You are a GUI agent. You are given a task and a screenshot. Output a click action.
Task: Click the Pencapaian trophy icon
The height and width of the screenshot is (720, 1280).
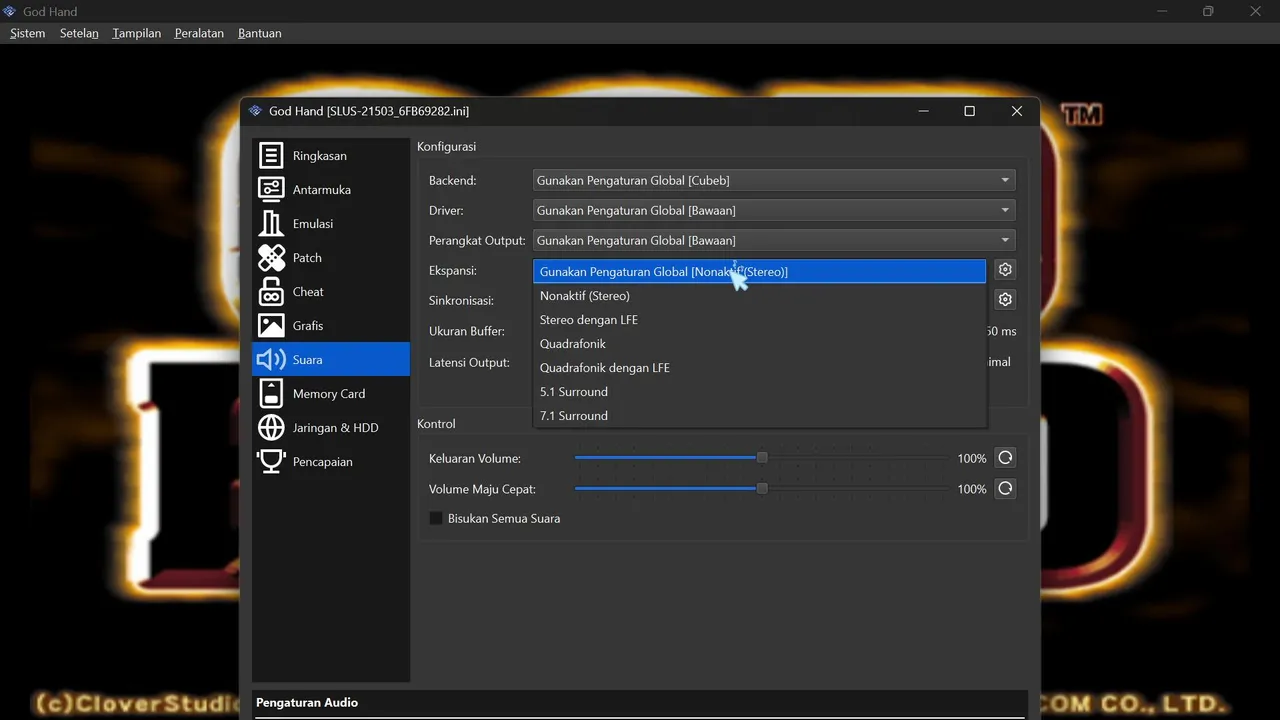[x=271, y=462]
